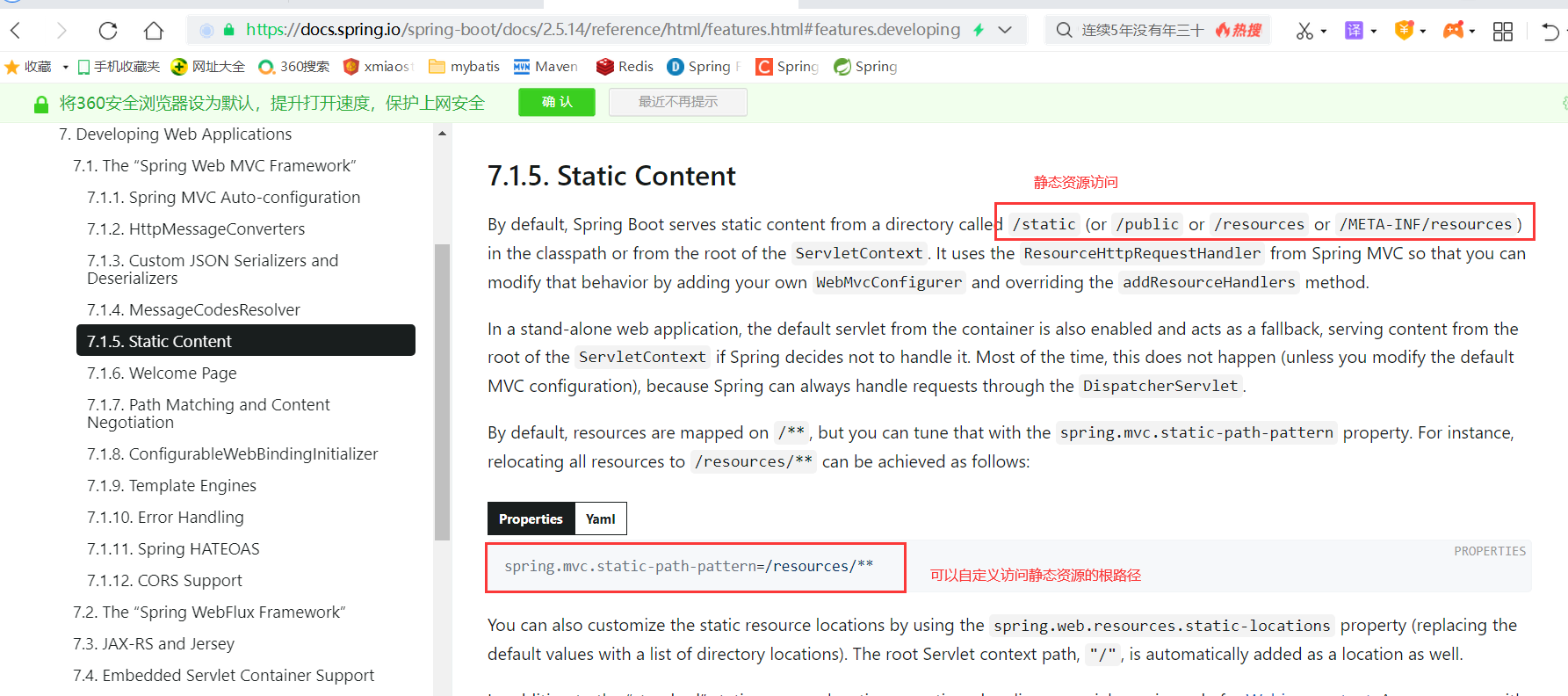Image resolution: width=1568 pixels, height=696 pixels.
Task: Click the 7.1.5. Static Content heading
Action: point(611,176)
